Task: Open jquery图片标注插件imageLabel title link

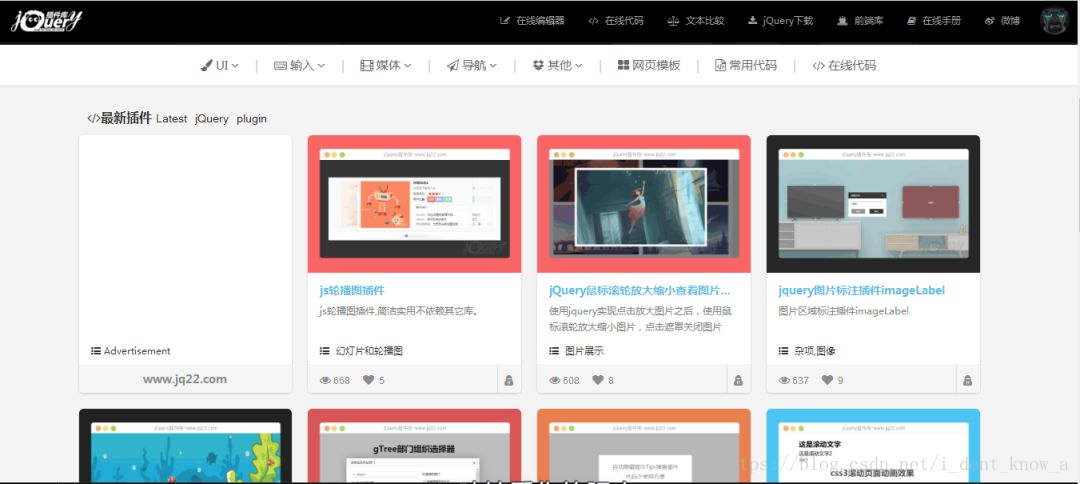Action: point(862,291)
